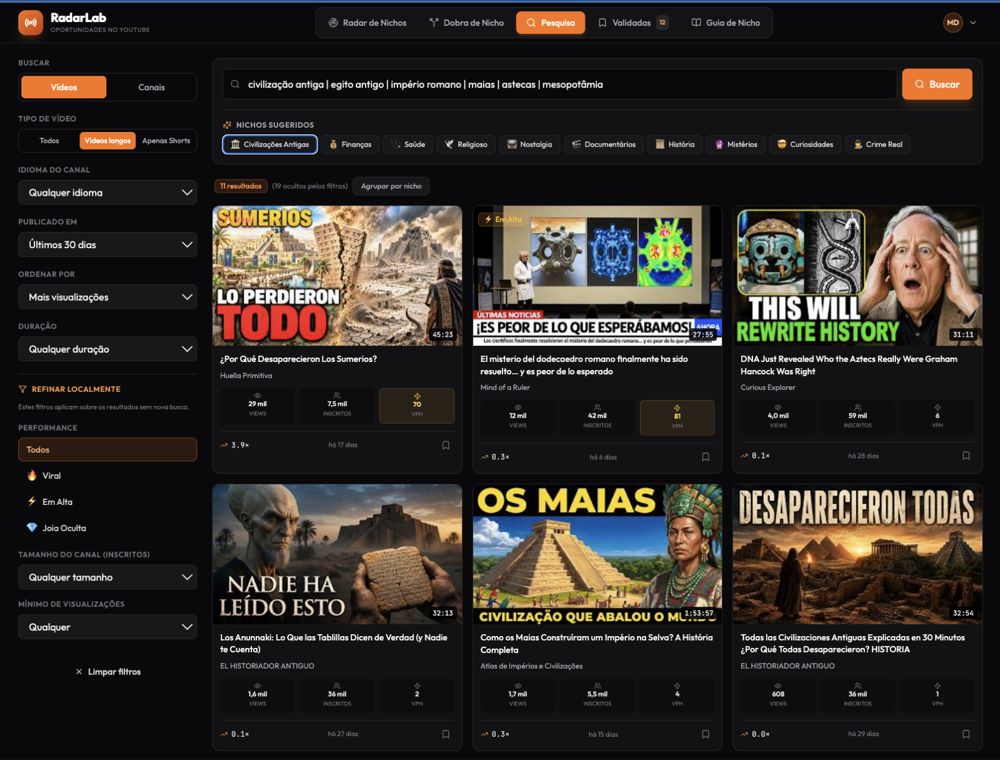
Task: Click the VPH 81 badge on dodecaedro card
Action: coord(677,417)
